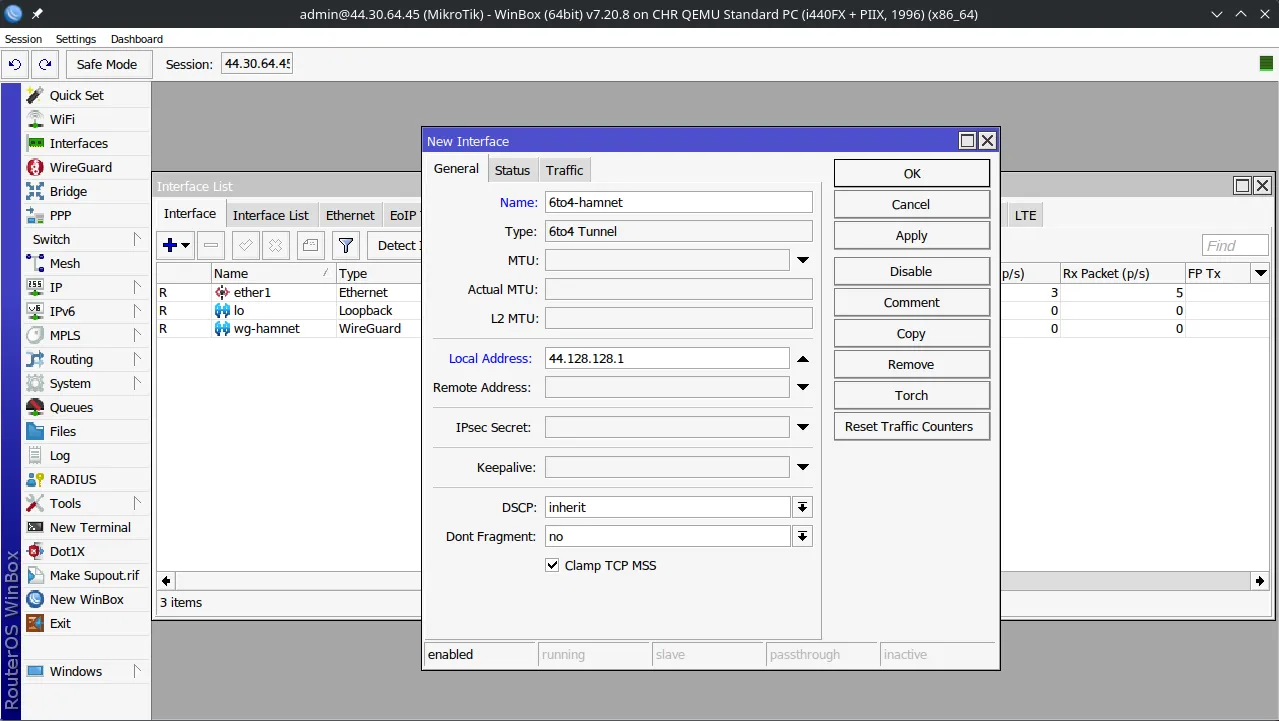Select the wg-hamnet interface row

[266, 328]
